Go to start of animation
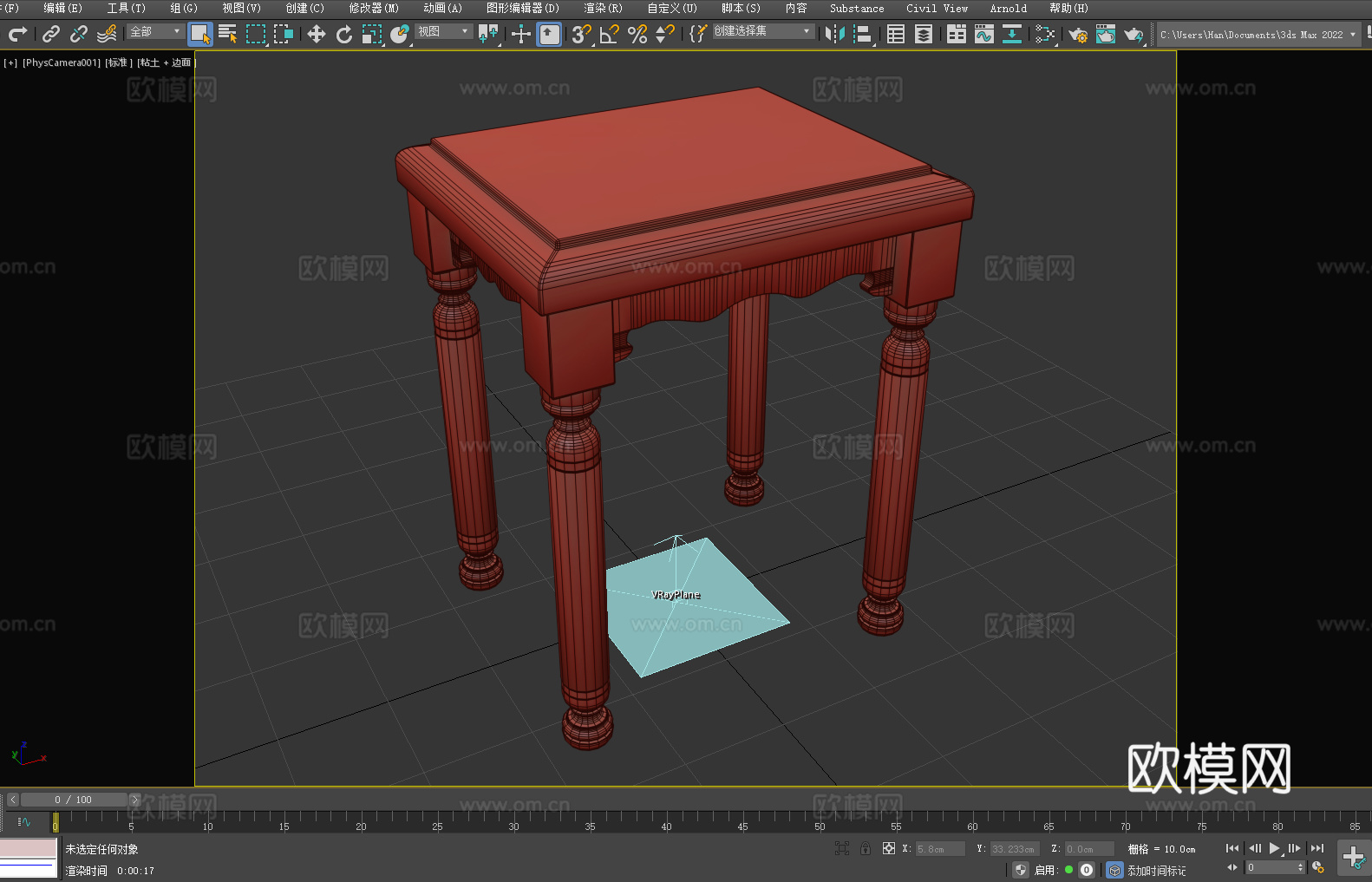The height and width of the screenshot is (882, 1372). [1232, 848]
